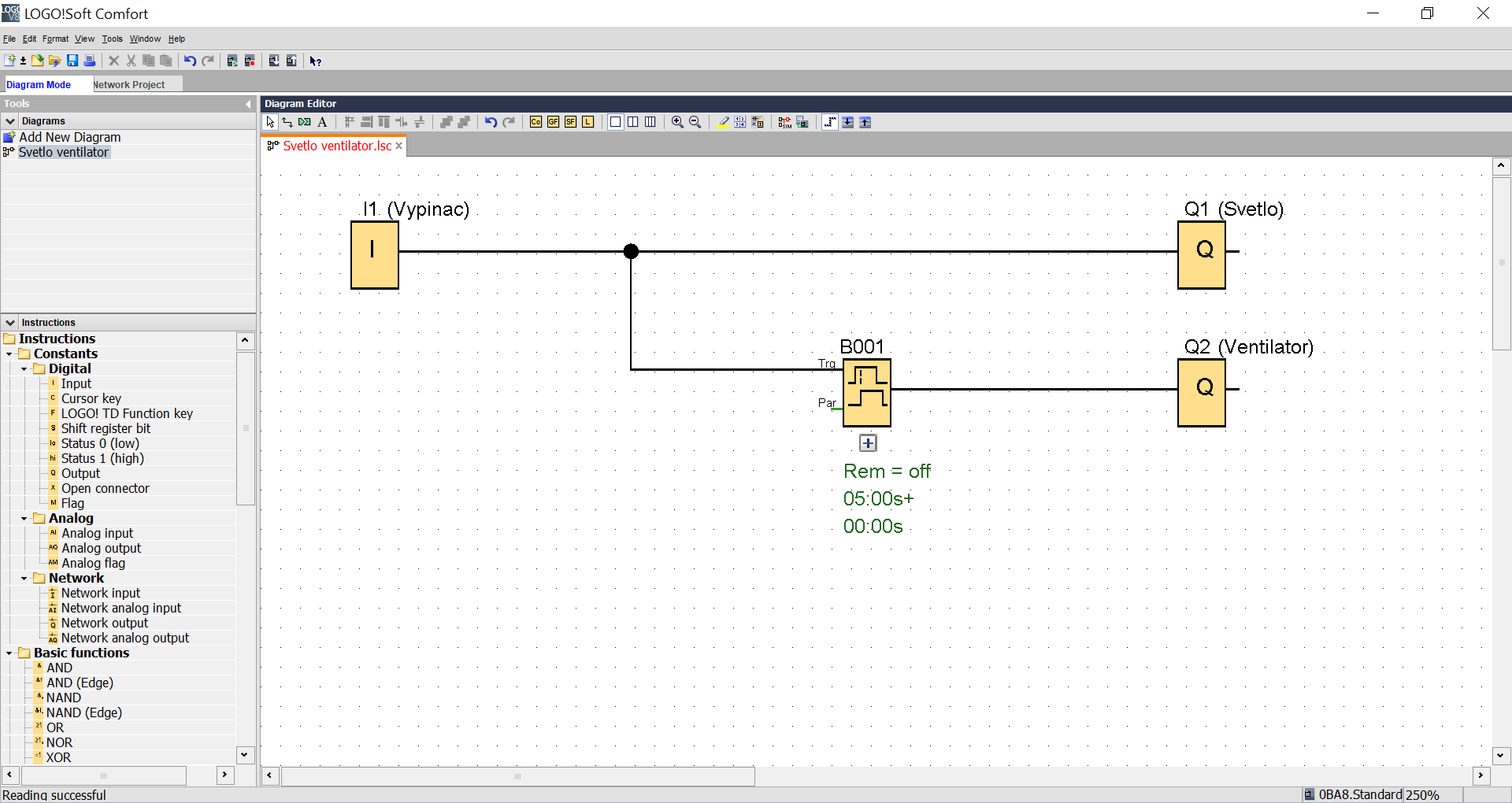The image size is (1512, 803).
Task: Collapse the Diagrams section chevron
Action: click(x=10, y=121)
